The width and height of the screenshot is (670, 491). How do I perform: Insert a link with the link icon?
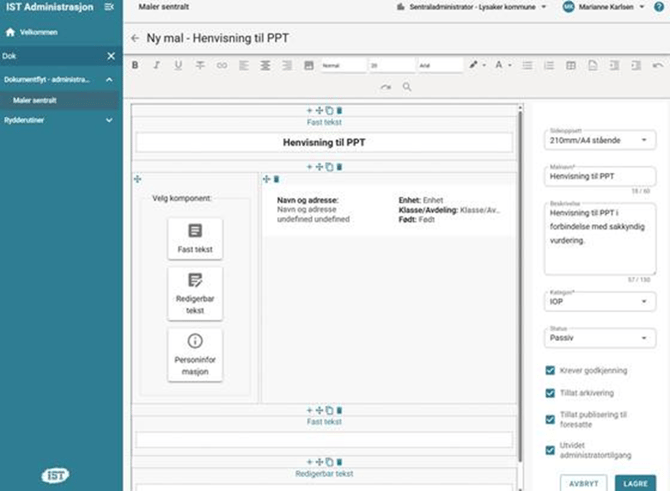[222, 65]
